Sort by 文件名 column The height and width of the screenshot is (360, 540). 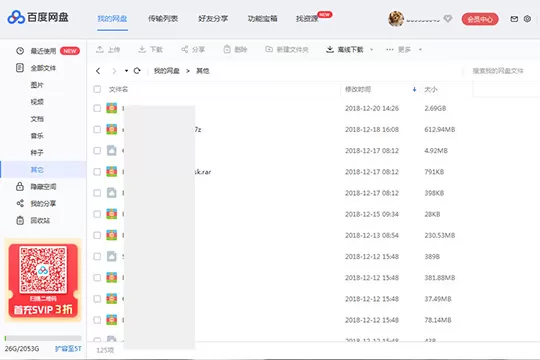click(x=118, y=89)
